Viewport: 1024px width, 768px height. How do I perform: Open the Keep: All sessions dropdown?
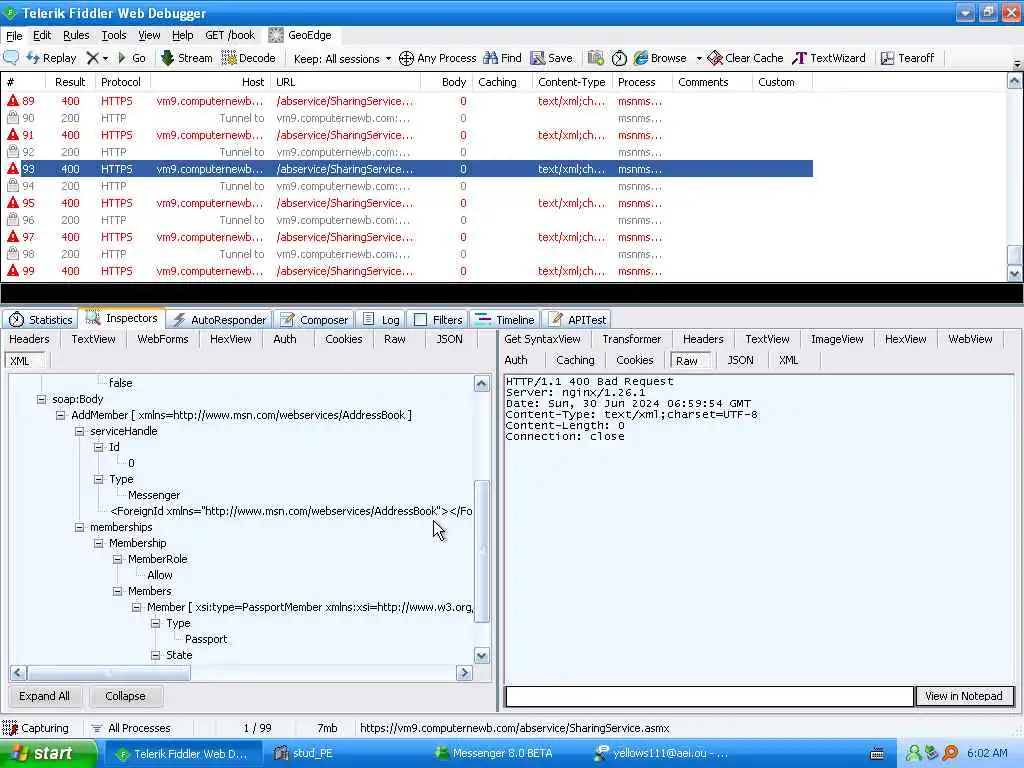(x=342, y=59)
